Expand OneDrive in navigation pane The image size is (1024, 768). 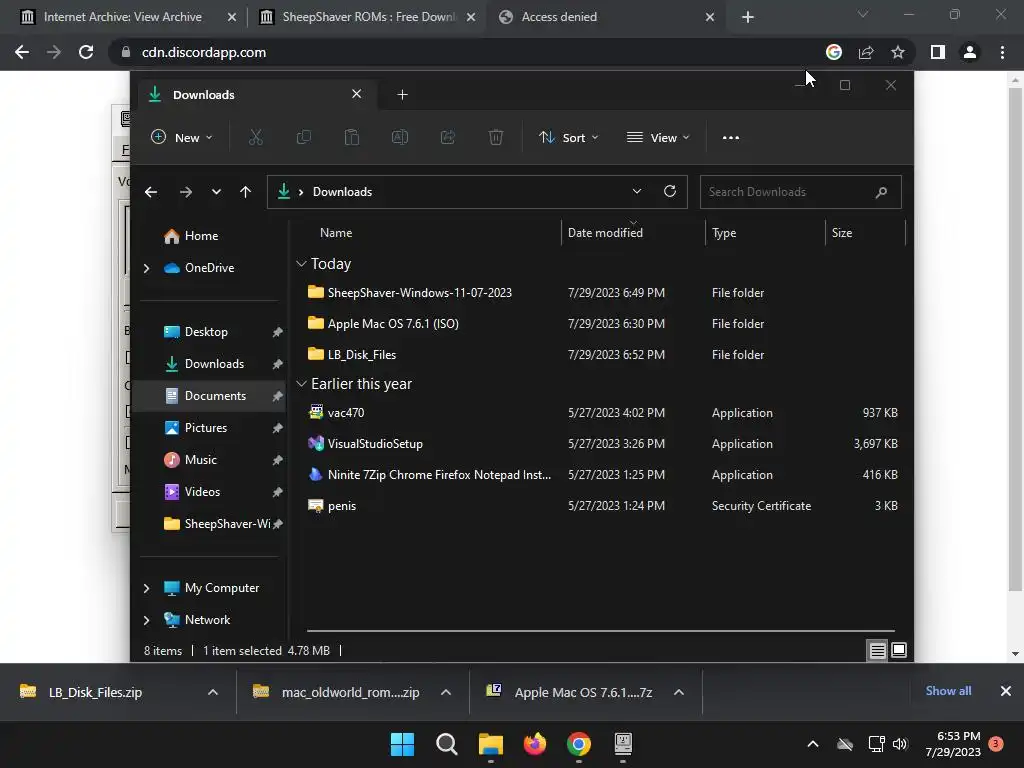tap(146, 268)
